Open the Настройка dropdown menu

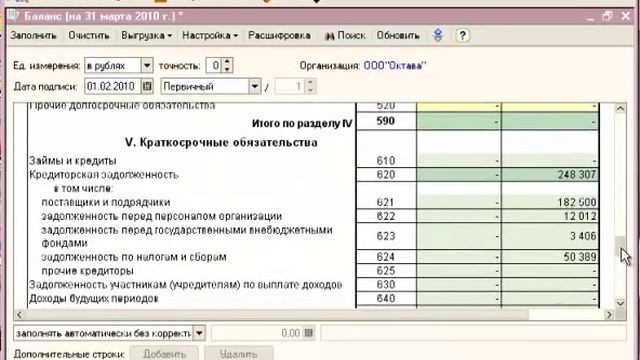tap(210, 36)
